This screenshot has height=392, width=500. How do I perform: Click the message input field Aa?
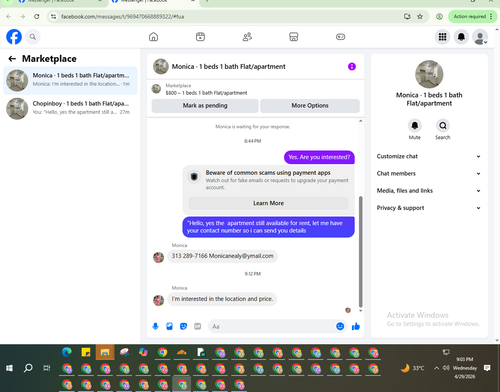[272, 326]
